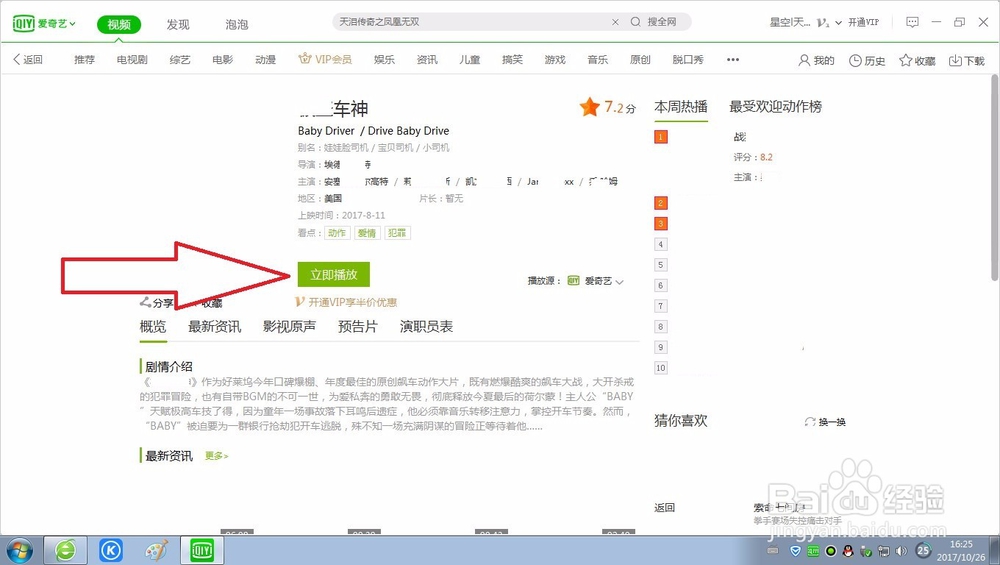Click Windows Start button
The width and height of the screenshot is (1000, 565).
tap(18, 551)
